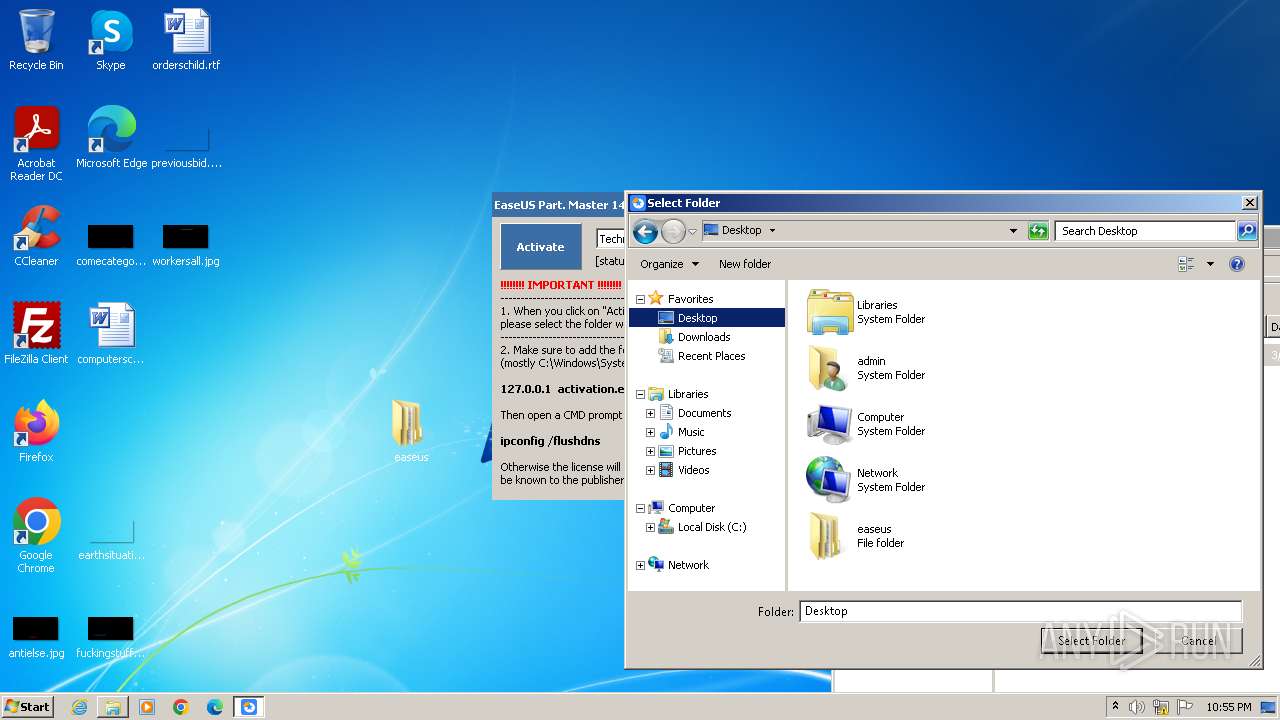The width and height of the screenshot is (1280, 720).
Task: Click the Activate button in EaseUS window
Action: pos(540,247)
